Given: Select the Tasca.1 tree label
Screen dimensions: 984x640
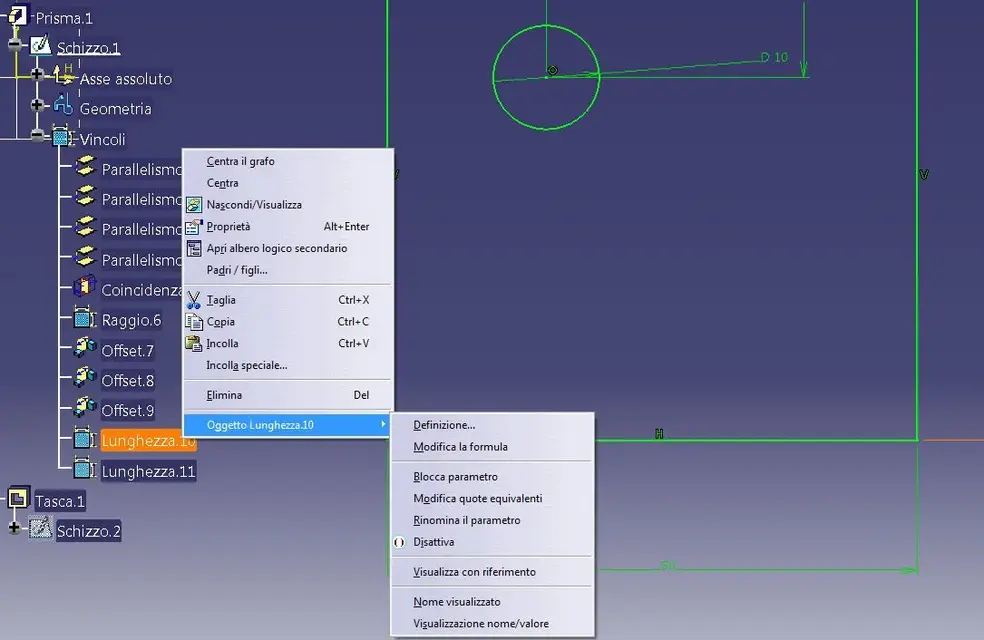Looking at the screenshot, I should 60,501.
